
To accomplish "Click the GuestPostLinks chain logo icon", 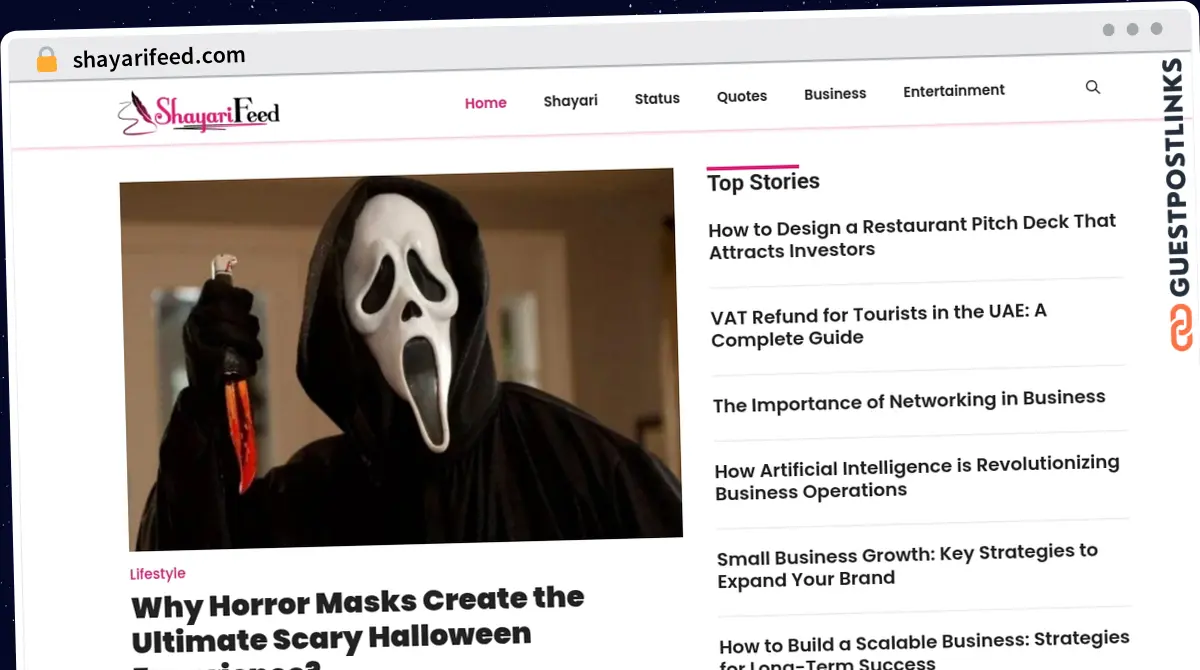I will [1181, 327].
